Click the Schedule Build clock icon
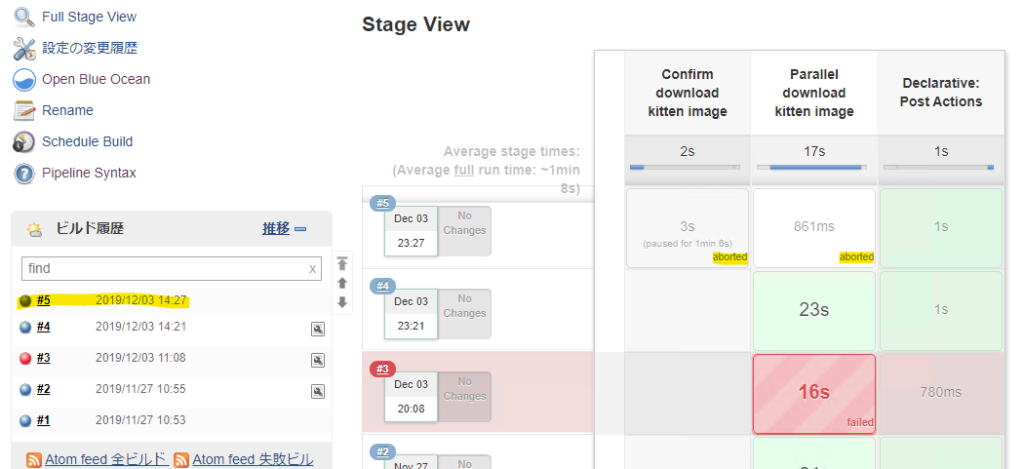The width and height of the screenshot is (1024, 469). [24, 141]
